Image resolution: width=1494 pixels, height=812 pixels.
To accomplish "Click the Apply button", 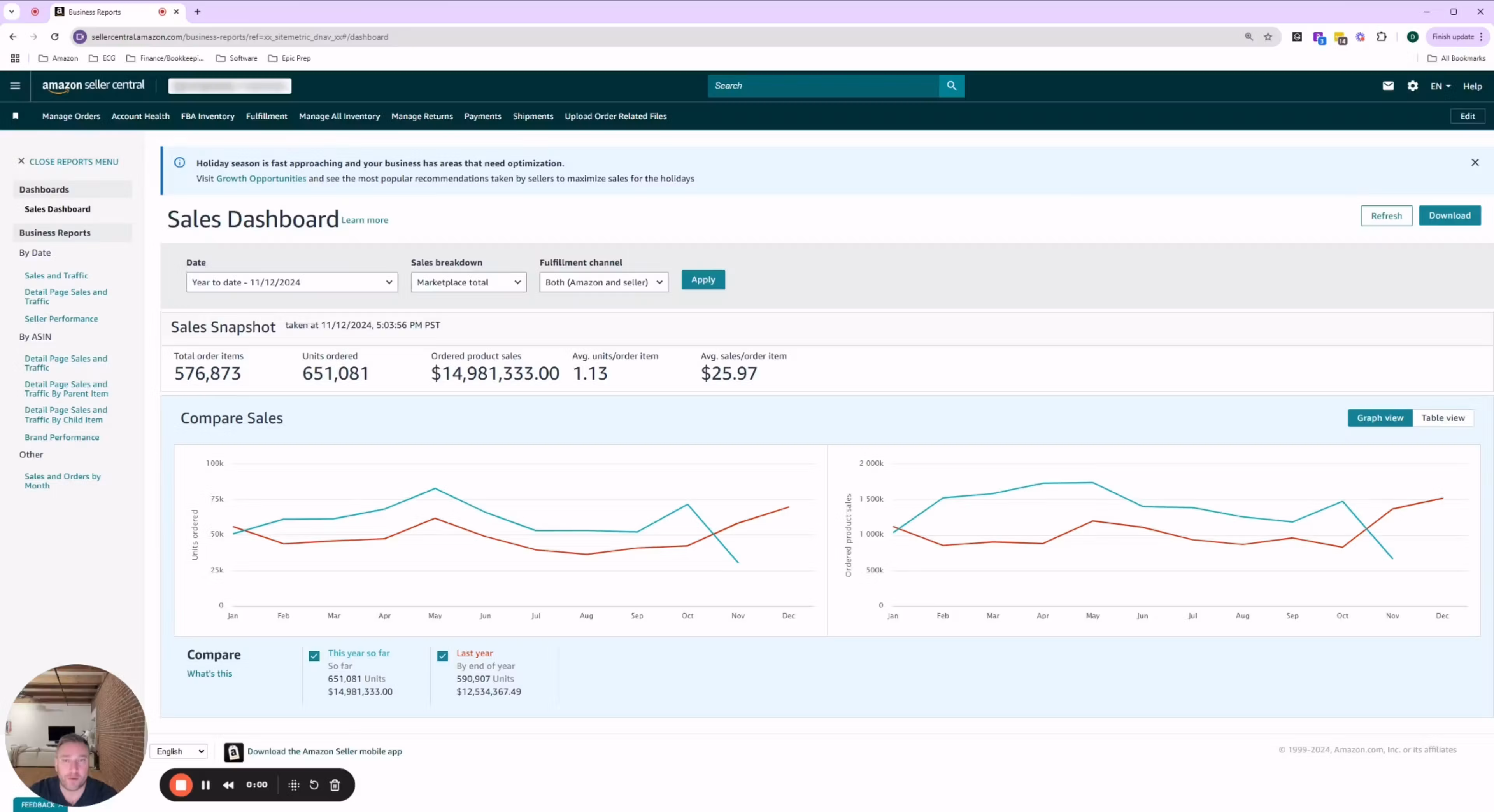I will (703, 280).
